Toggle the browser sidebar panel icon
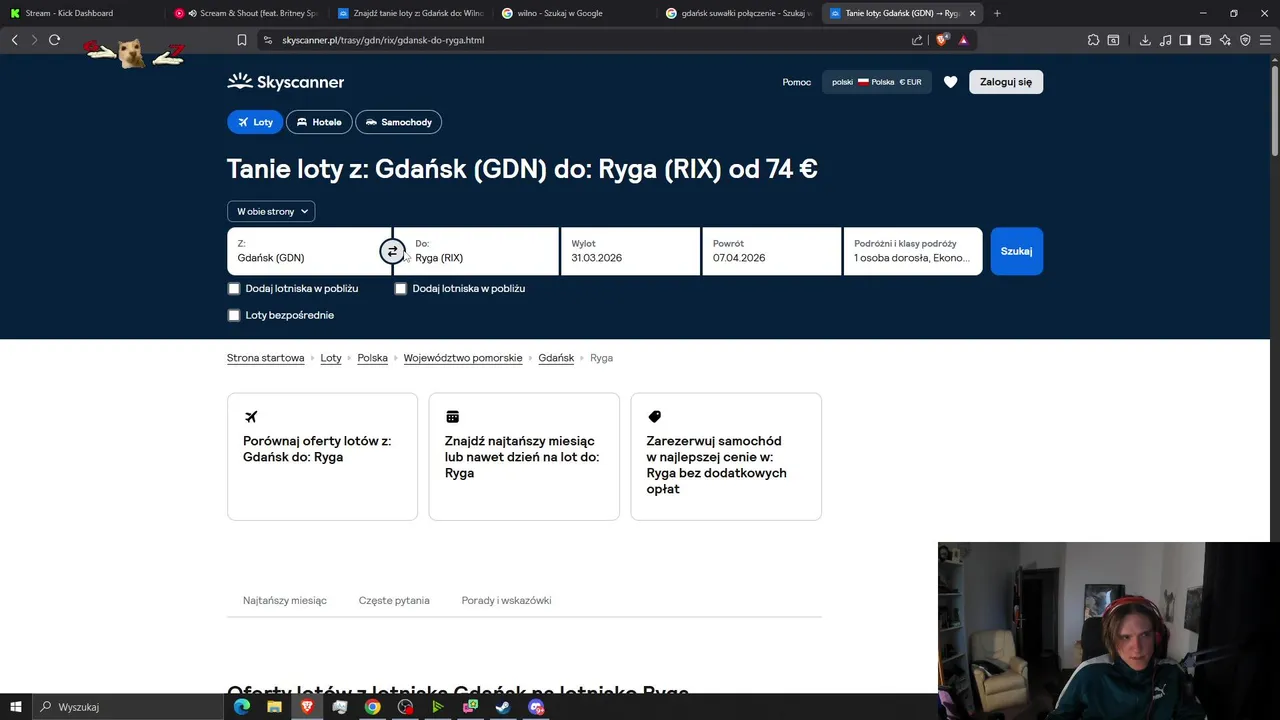Screen dimensions: 1280x720 click(1185, 40)
